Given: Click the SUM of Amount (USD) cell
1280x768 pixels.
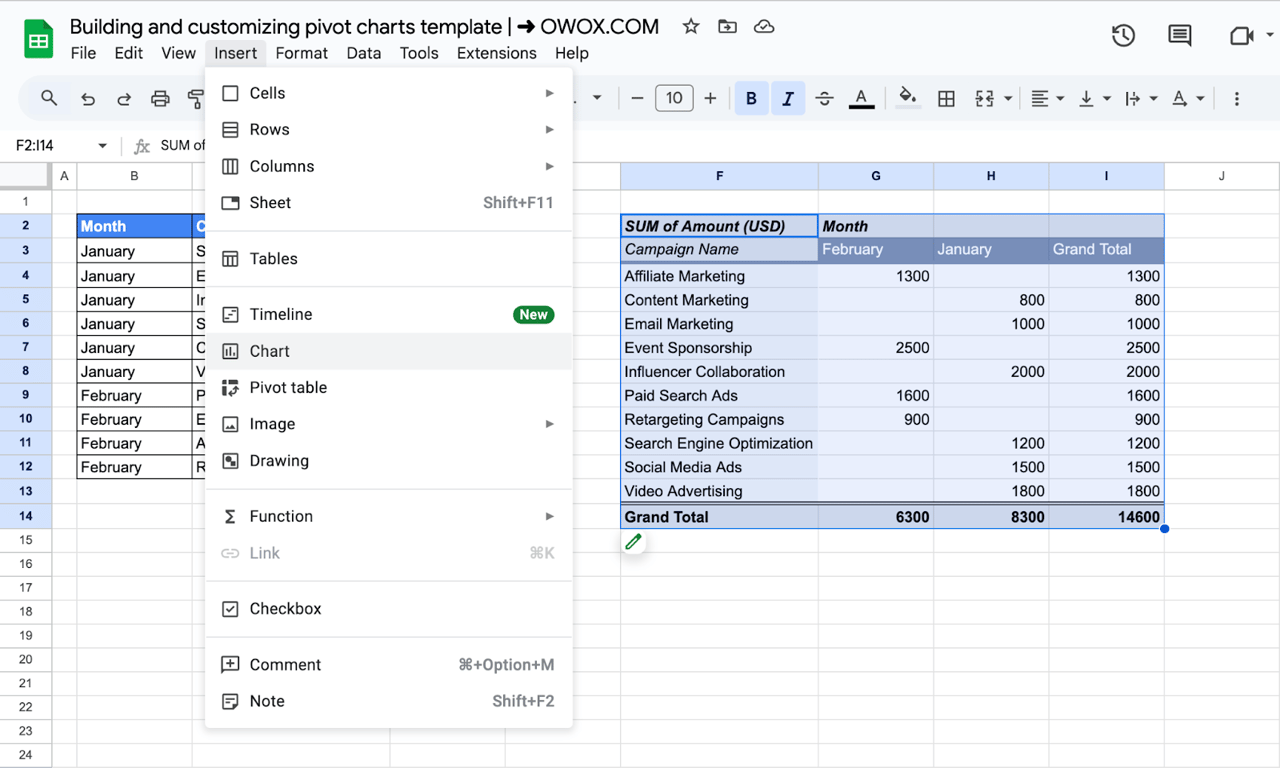Looking at the screenshot, I should pyautogui.click(x=719, y=226).
